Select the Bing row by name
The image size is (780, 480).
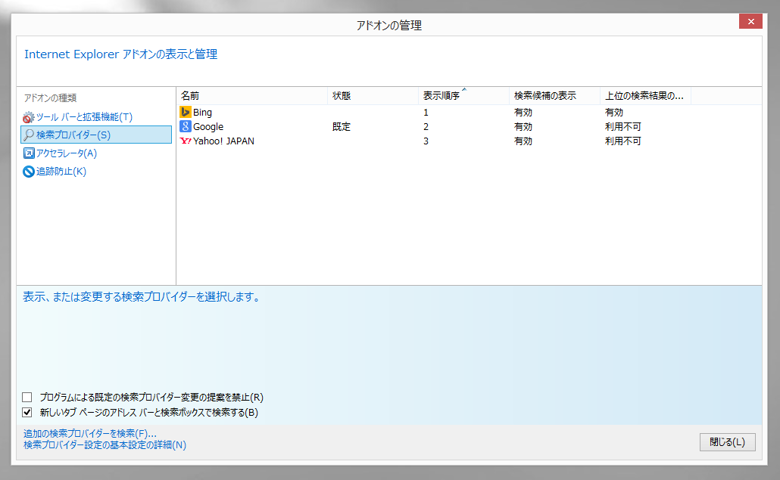point(202,112)
